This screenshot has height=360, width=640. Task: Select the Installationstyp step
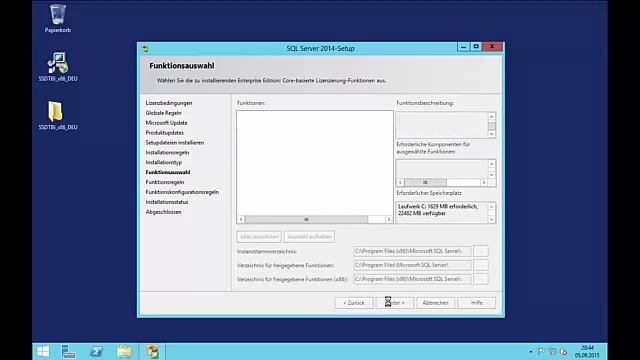coord(164,162)
